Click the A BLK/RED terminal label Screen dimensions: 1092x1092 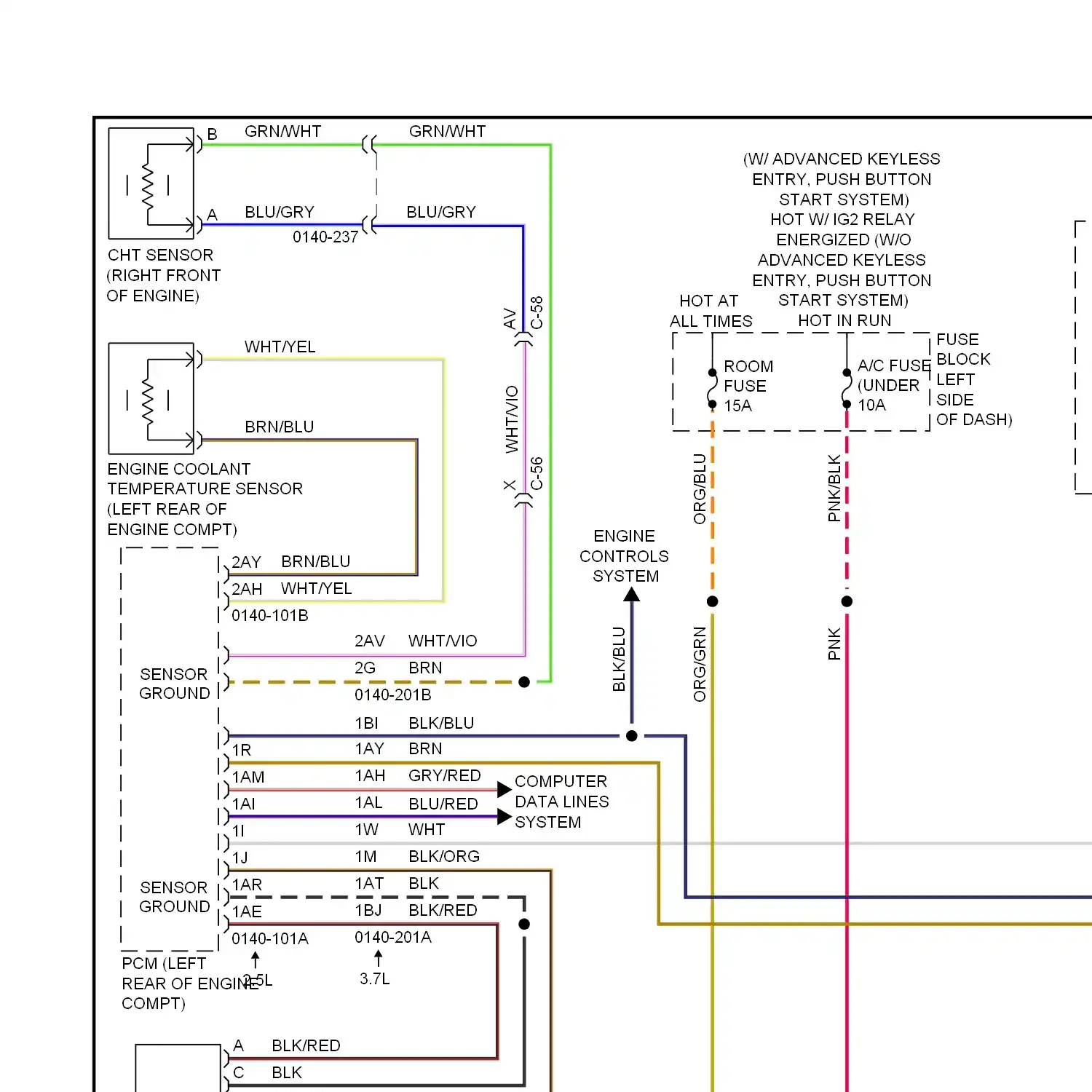[287, 1045]
